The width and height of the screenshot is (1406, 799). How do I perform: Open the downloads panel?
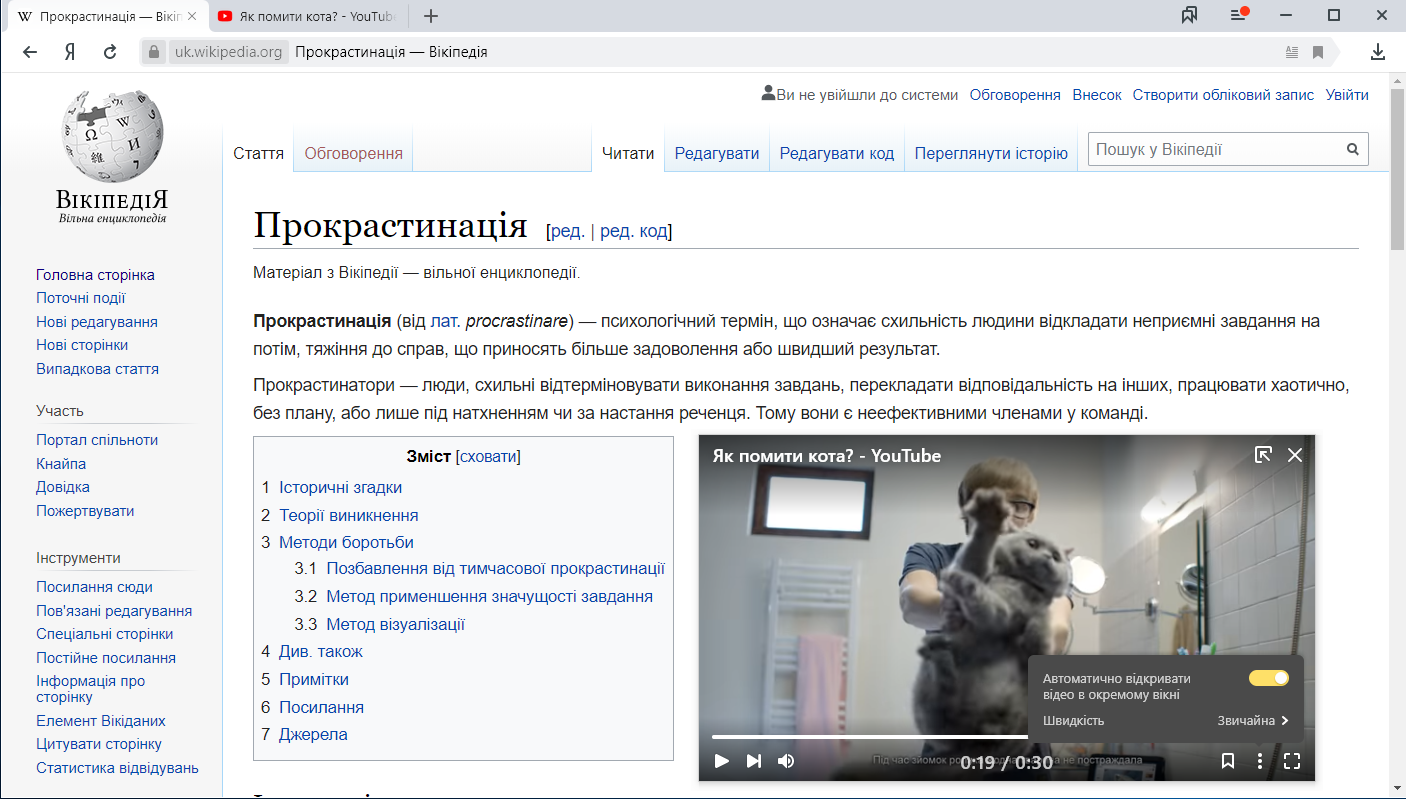(1378, 52)
